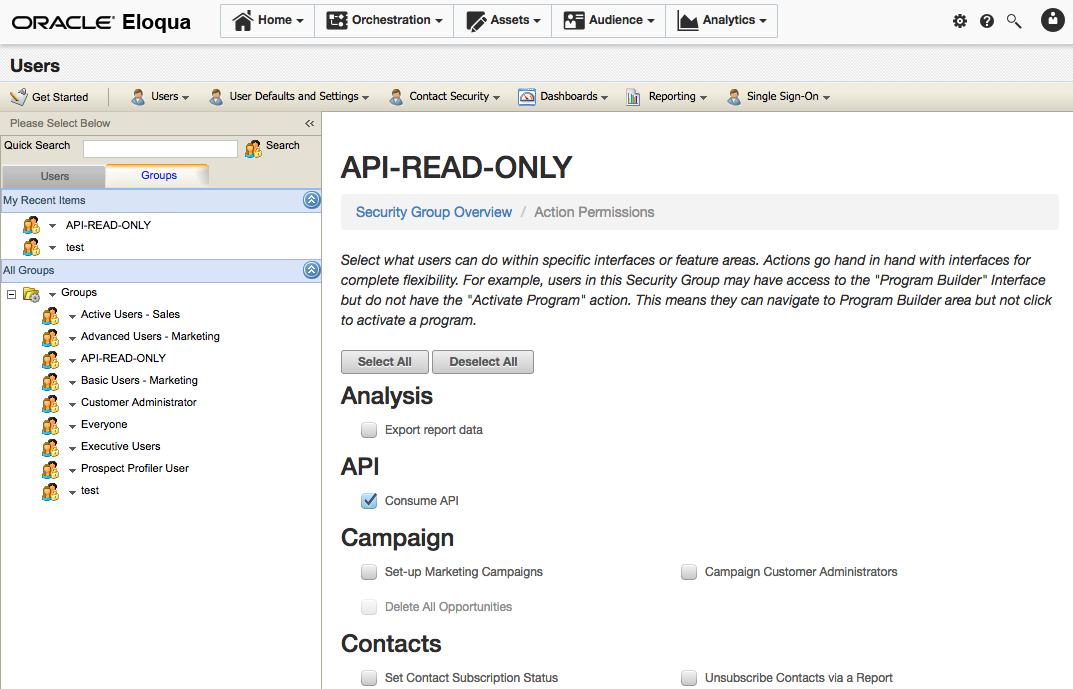Click inside the Quick Search input field
The width and height of the screenshot is (1073, 689).
[160, 147]
